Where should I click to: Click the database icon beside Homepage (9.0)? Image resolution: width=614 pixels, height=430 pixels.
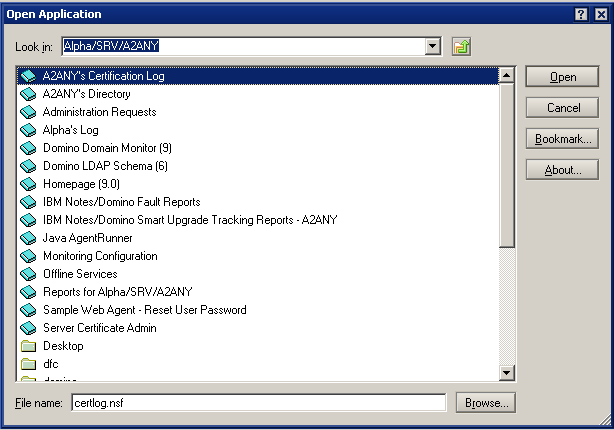pyautogui.click(x=28, y=184)
